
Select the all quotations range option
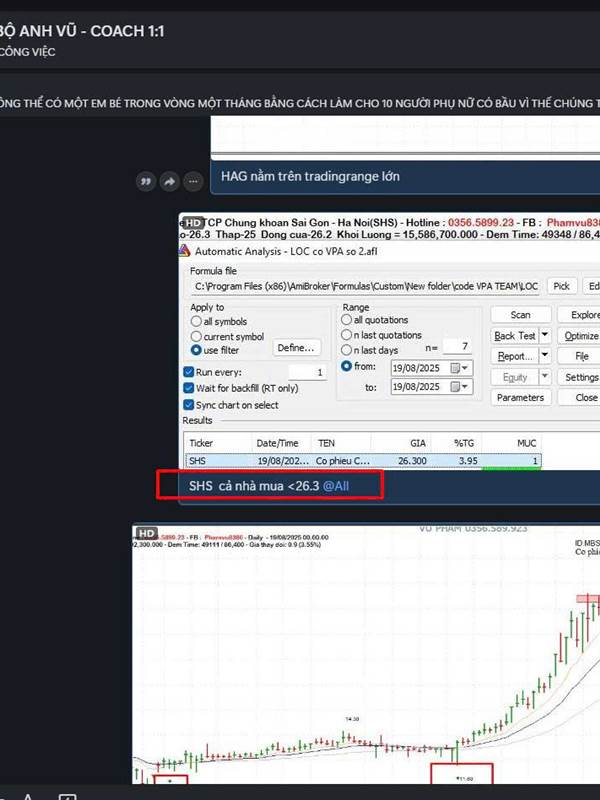click(x=346, y=319)
